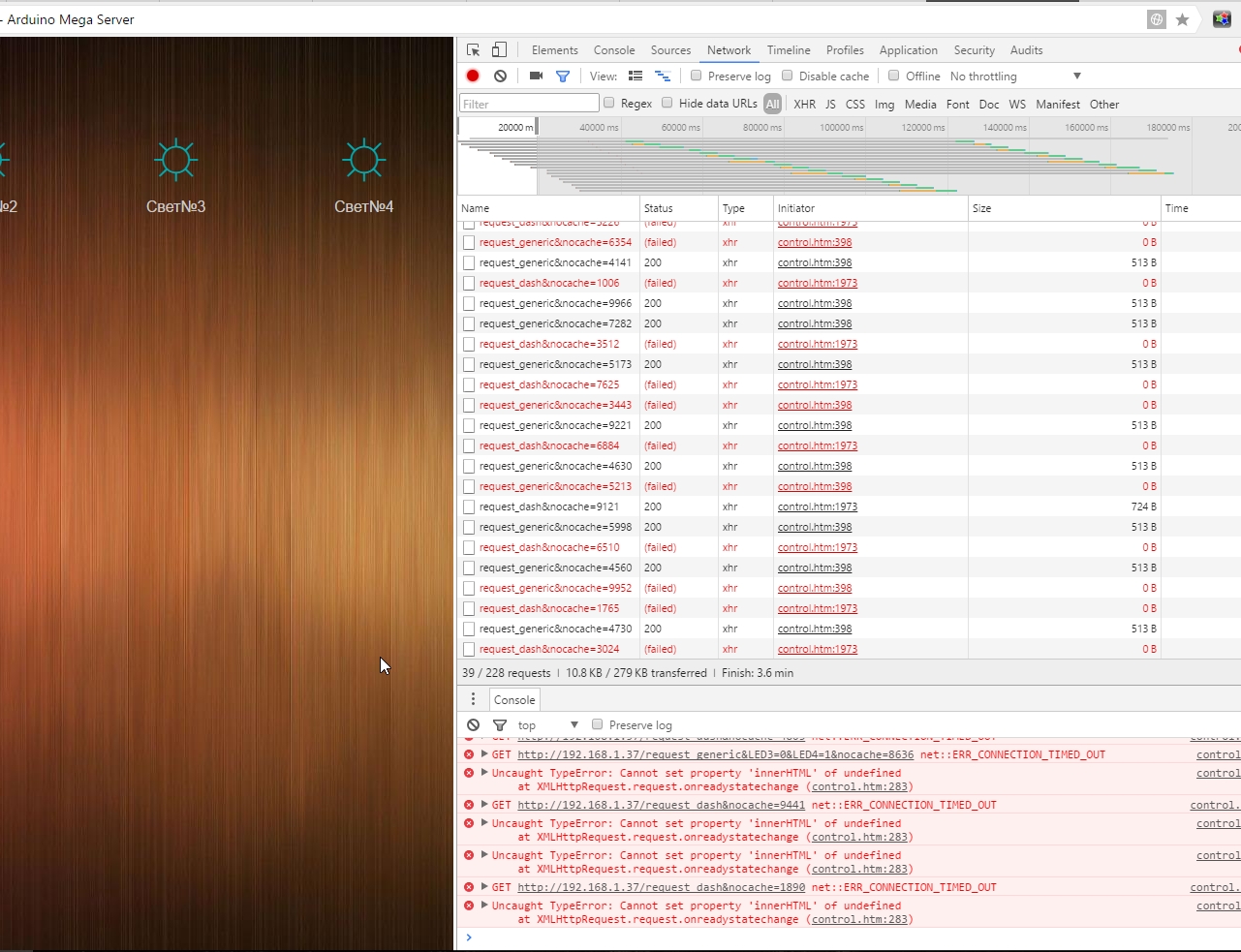This screenshot has width=1241, height=952.
Task: Open the console top context dropdown
Action: [547, 724]
